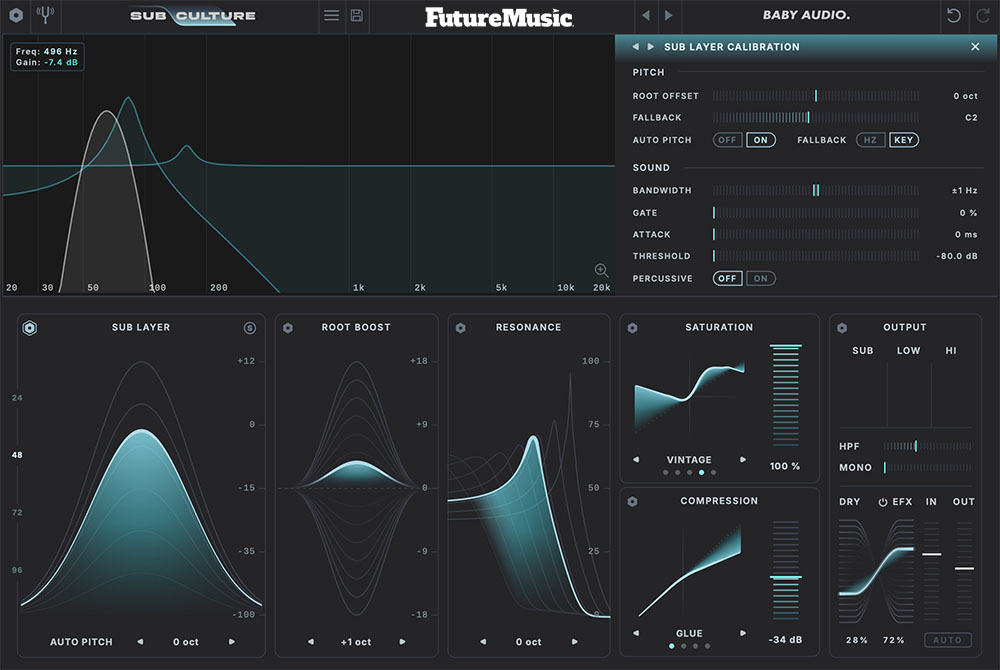Image resolution: width=1000 pixels, height=670 pixels.
Task: Click the Root Boost curve display
Action: coord(357,488)
